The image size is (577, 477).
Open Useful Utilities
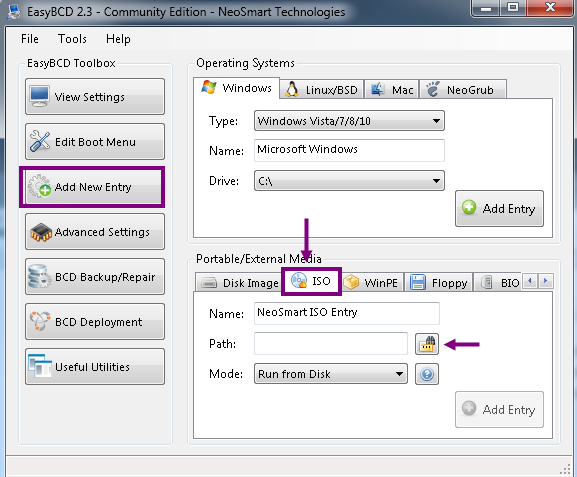pyautogui.click(x=95, y=367)
